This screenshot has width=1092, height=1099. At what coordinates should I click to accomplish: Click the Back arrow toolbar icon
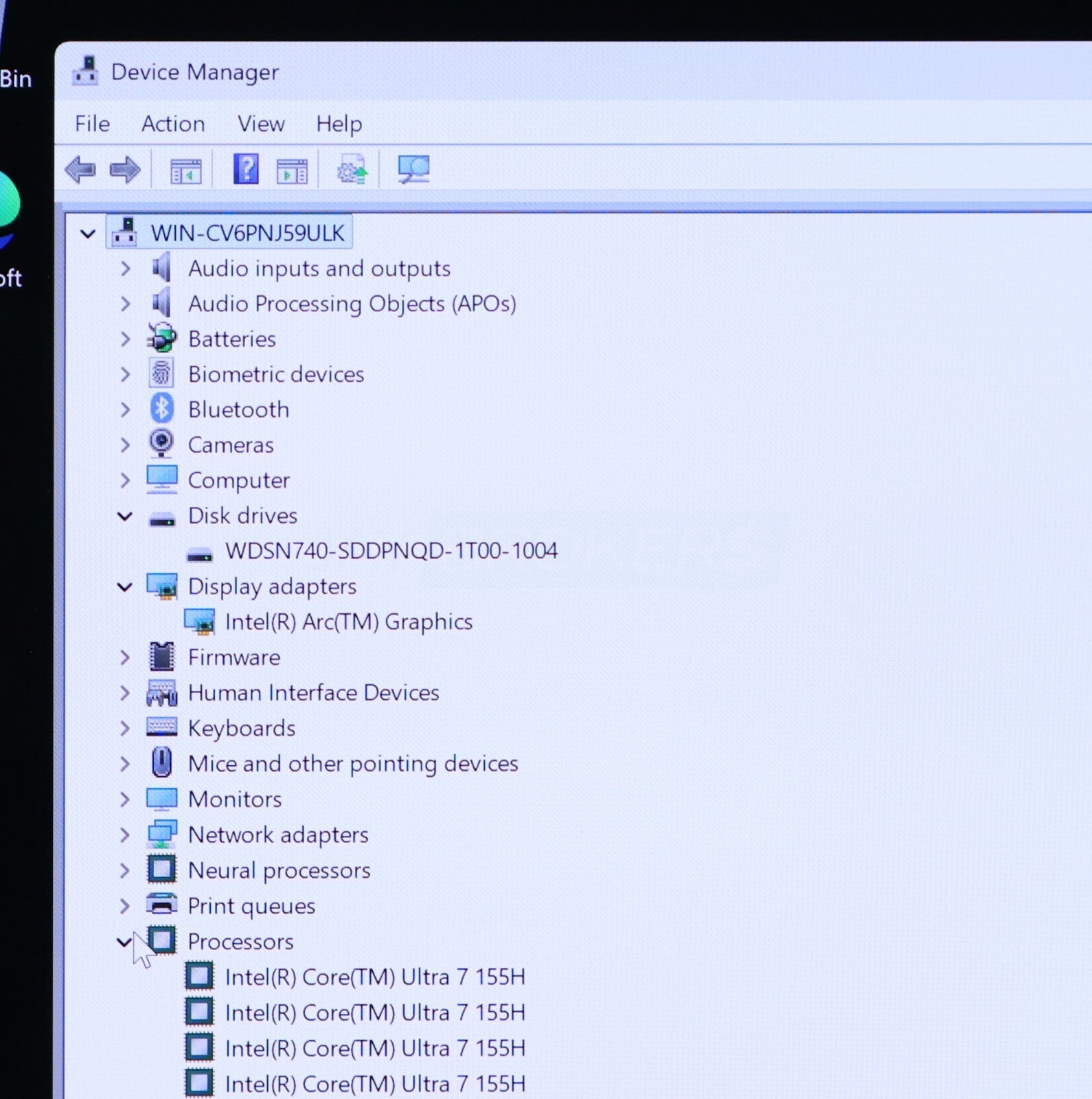pyautogui.click(x=80, y=170)
